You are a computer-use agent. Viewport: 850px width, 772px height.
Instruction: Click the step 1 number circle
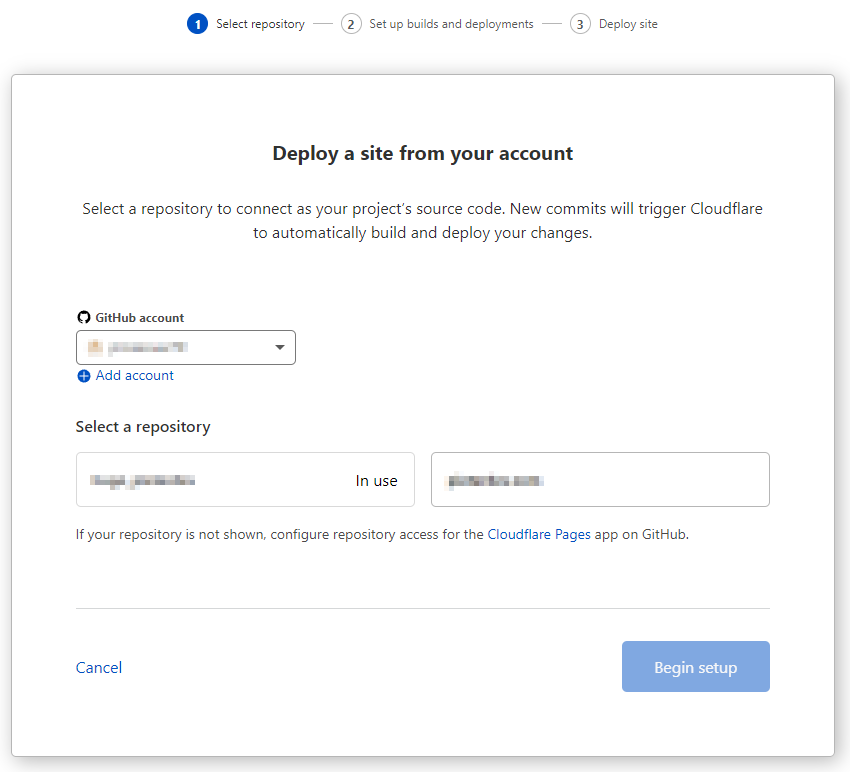(197, 24)
